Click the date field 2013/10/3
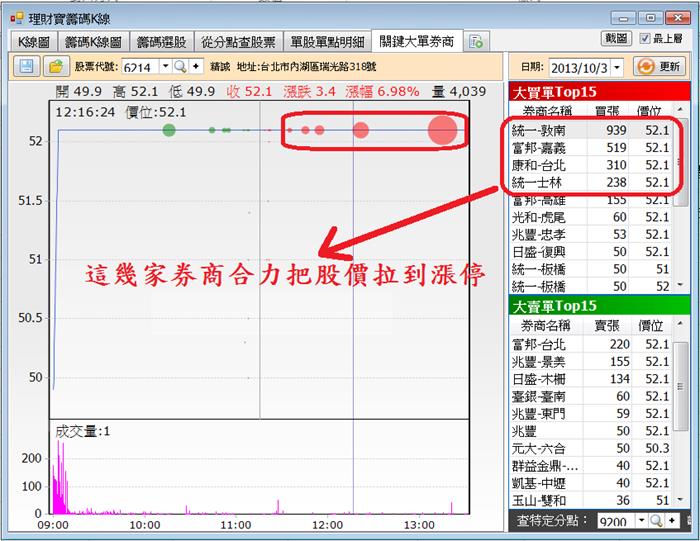Image resolution: width=700 pixels, height=541 pixels. click(579, 68)
